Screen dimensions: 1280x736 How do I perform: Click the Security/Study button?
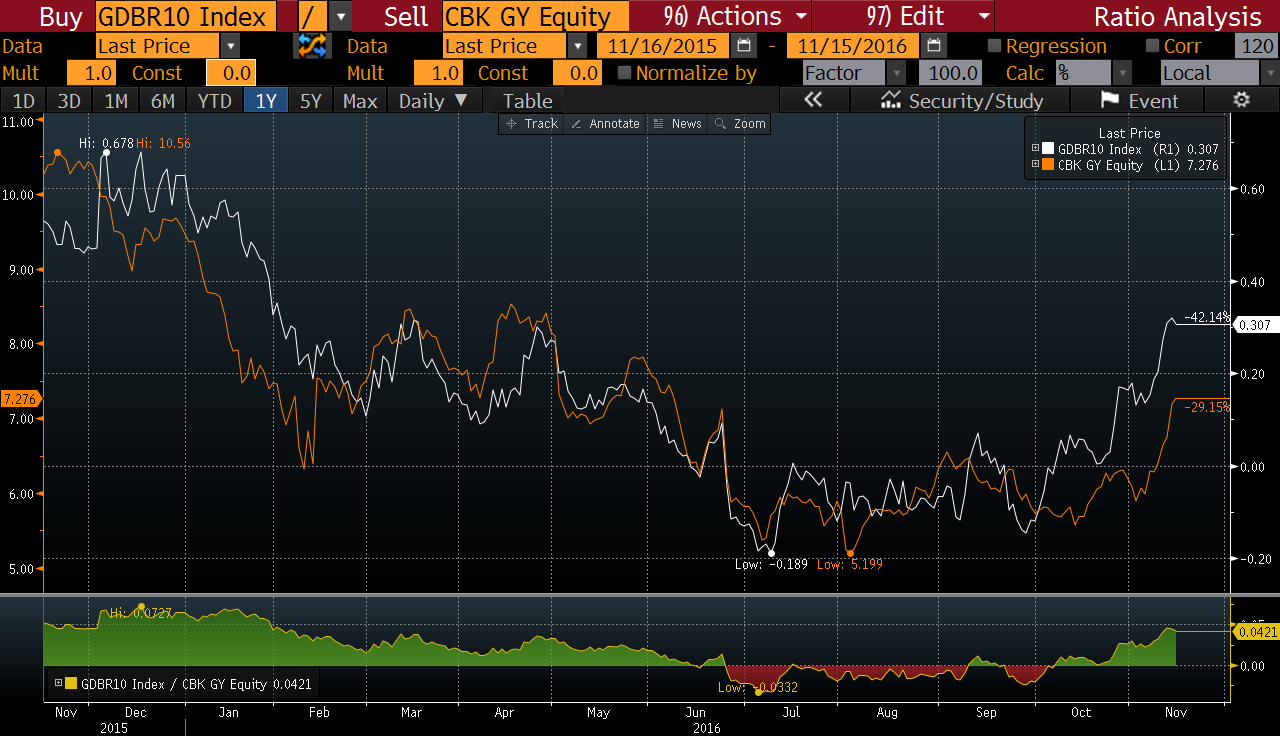pos(960,100)
